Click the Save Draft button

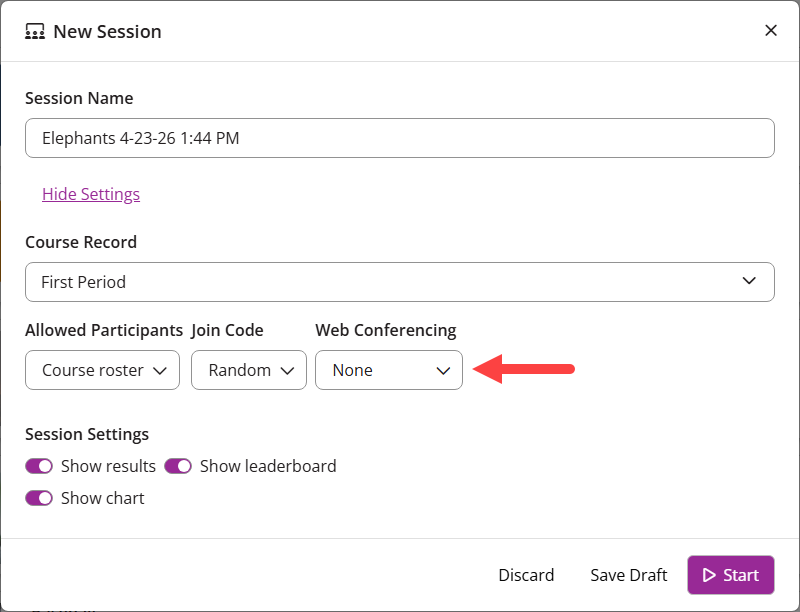click(x=628, y=575)
